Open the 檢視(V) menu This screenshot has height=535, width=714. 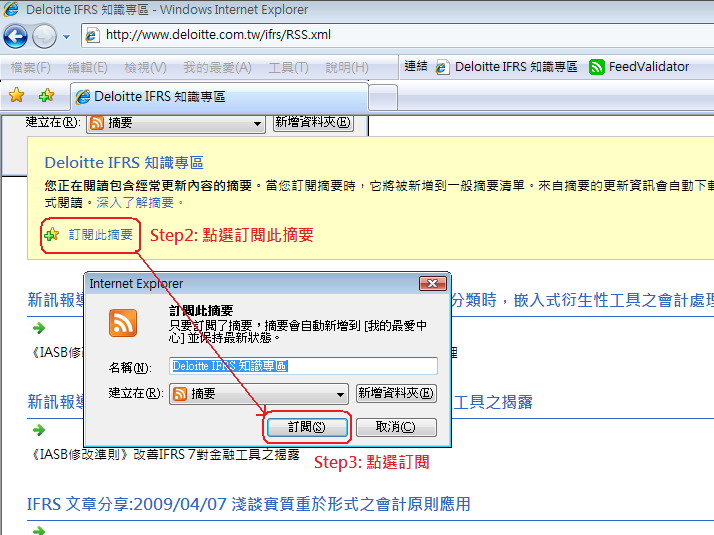(x=145, y=67)
